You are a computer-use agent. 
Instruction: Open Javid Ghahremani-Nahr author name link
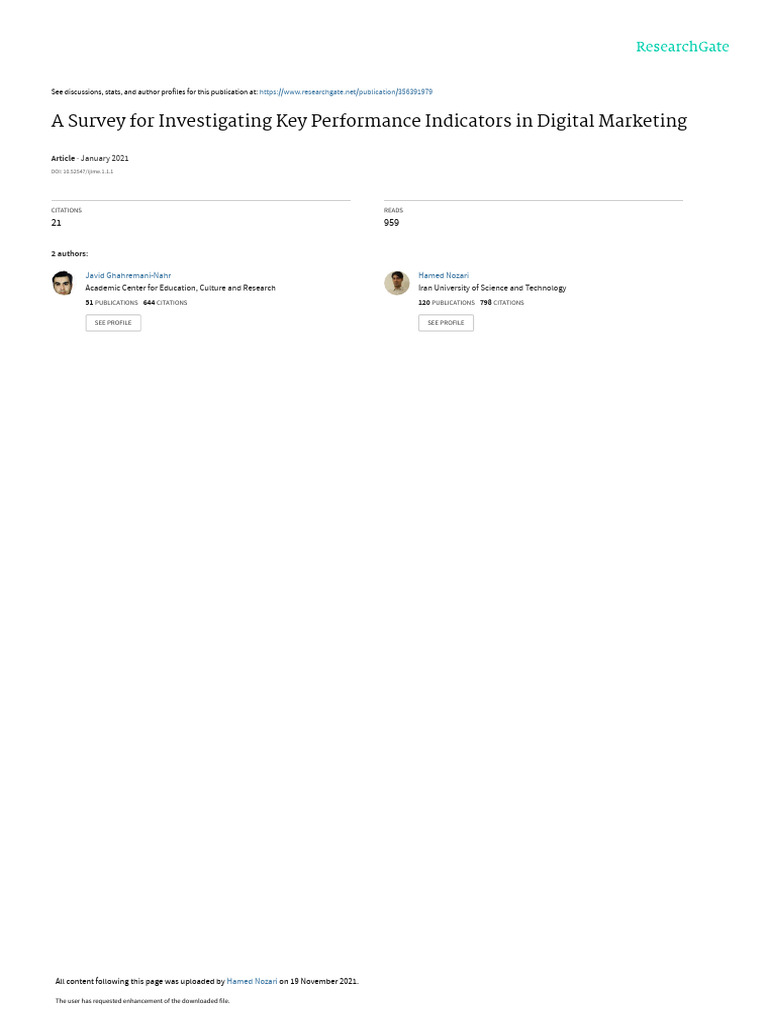click(128, 276)
